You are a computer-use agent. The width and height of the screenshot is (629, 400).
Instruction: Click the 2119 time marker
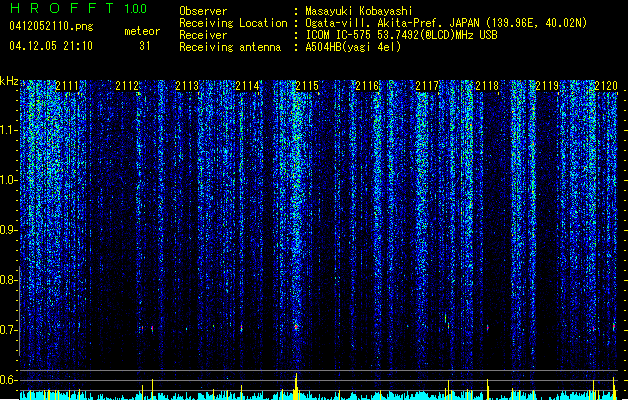(547, 86)
